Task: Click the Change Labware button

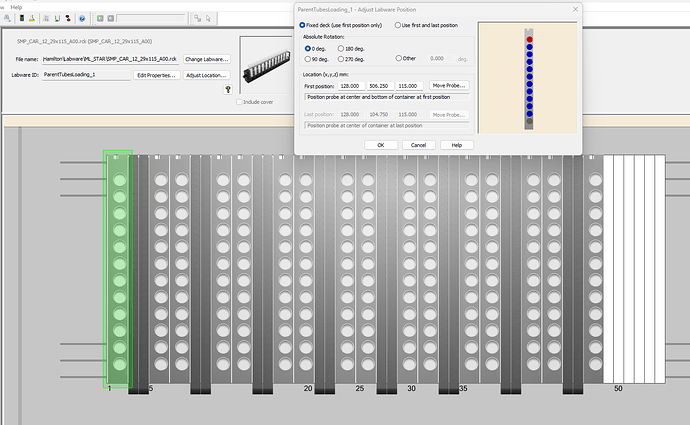Action: [x=206, y=59]
